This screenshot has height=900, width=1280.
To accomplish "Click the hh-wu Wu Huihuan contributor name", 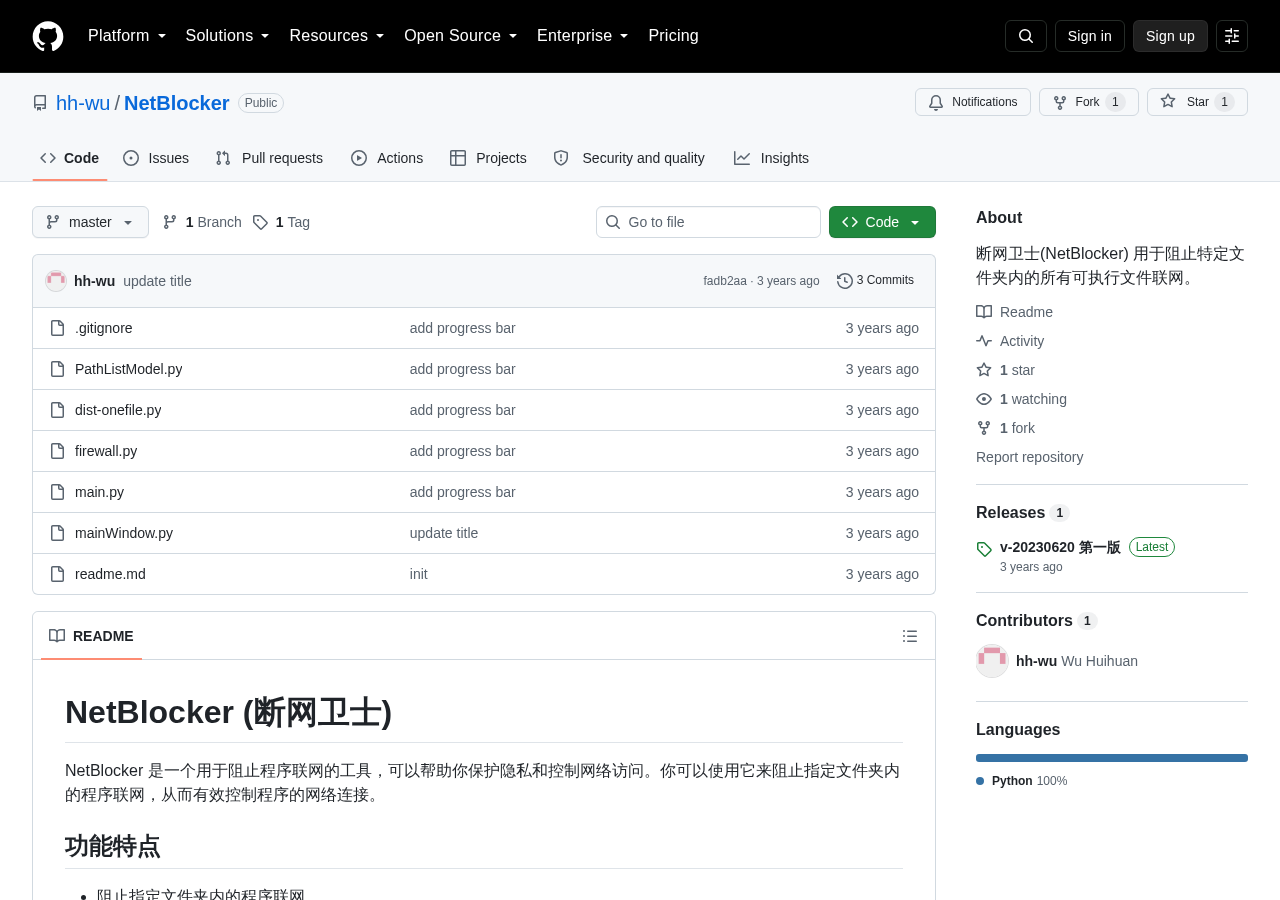I will pos(1077,661).
